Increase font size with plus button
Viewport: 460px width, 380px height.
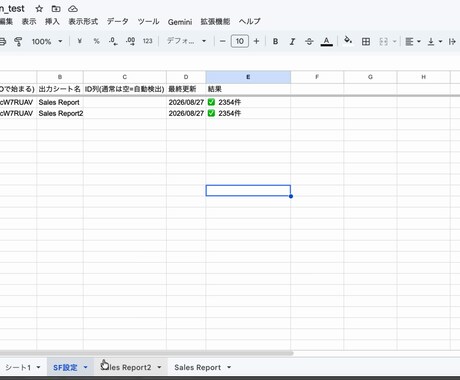256,41
